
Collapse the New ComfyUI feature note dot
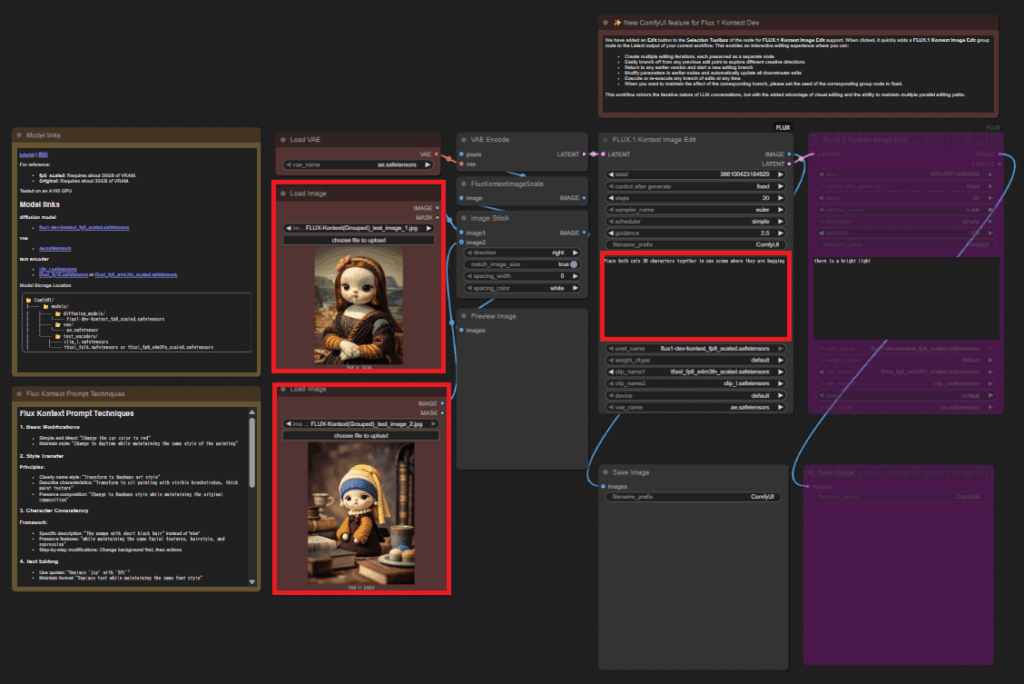[605, 23]
